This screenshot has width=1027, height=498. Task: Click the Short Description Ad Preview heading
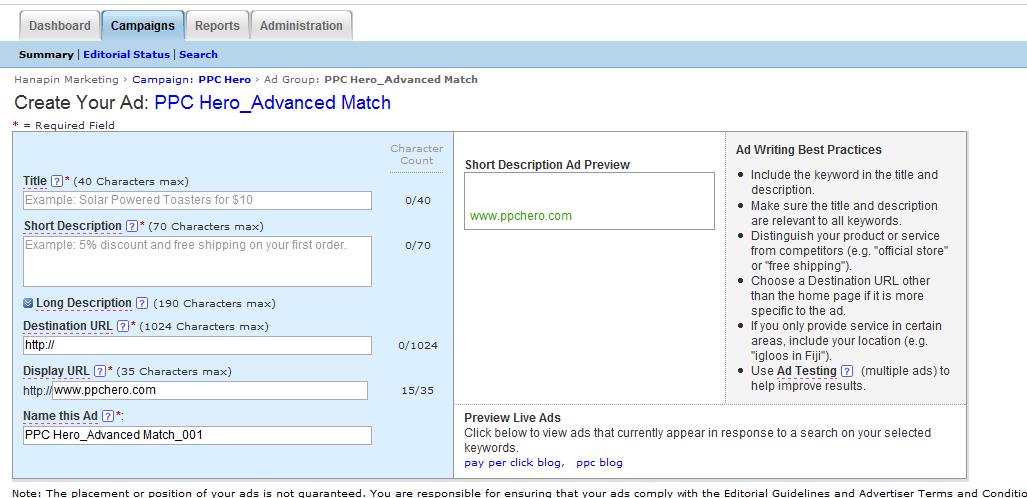pyautogui.click(x=547, y=165)
